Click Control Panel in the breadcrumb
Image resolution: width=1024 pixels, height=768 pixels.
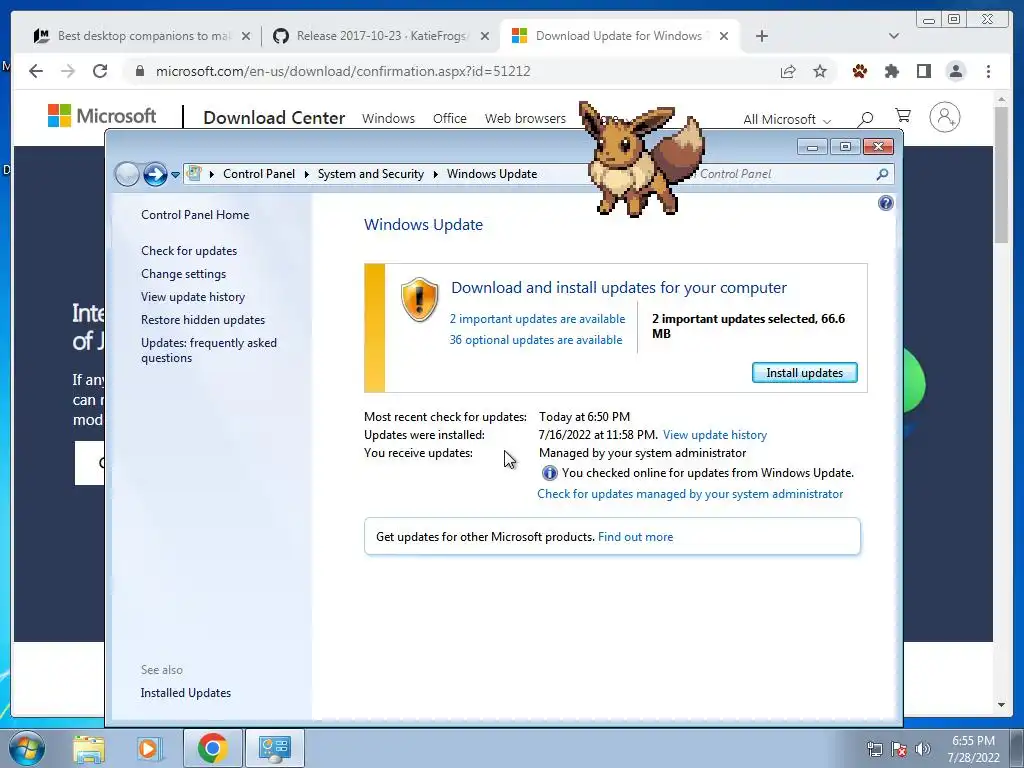259,174
